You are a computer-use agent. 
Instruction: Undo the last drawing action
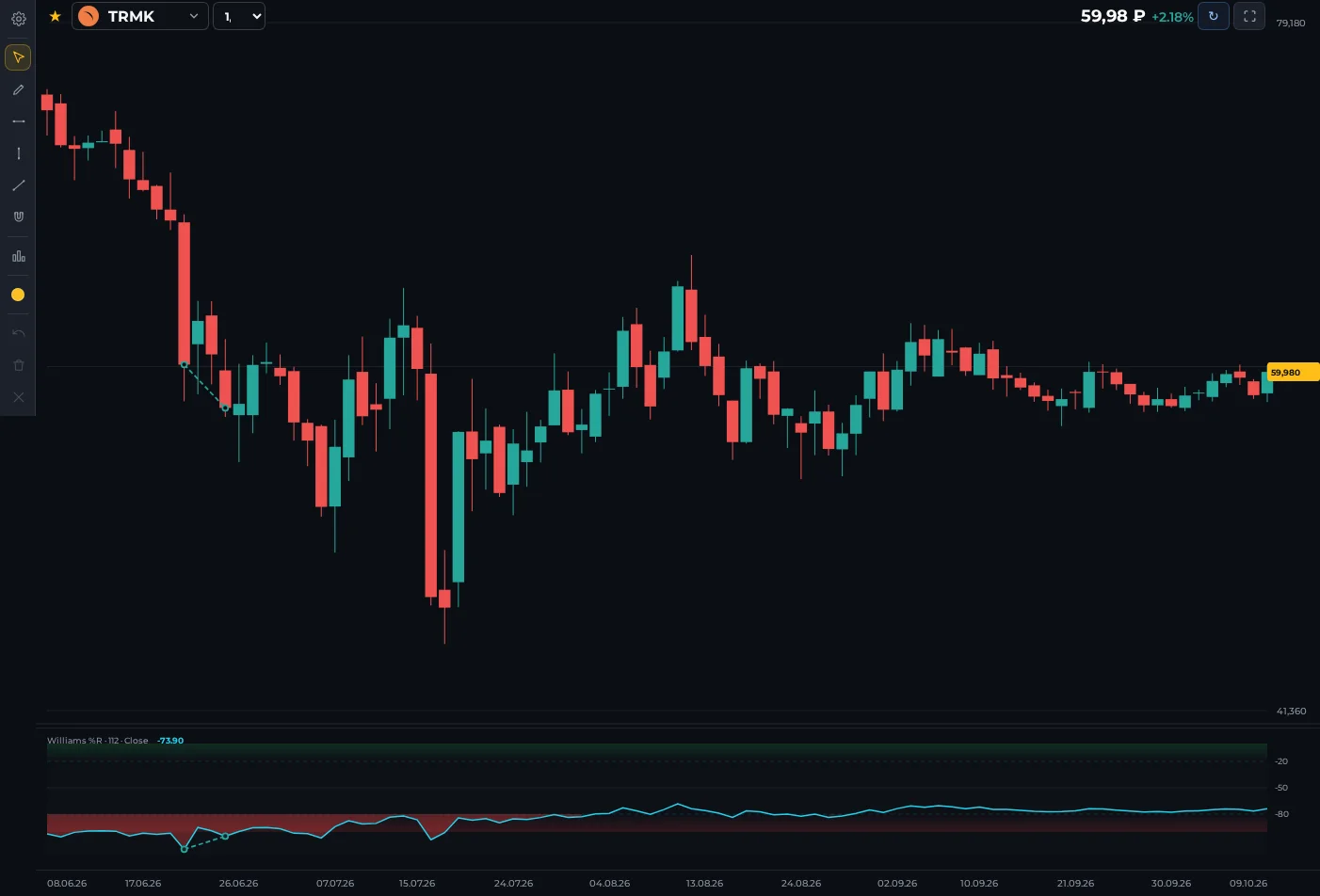(x=18, y=333)
